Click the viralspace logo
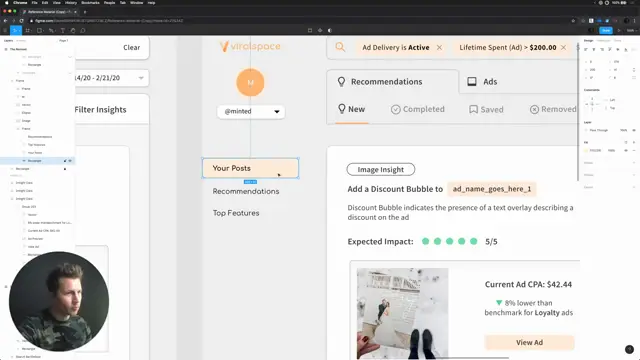640x360 pixels. pos(250,46)
